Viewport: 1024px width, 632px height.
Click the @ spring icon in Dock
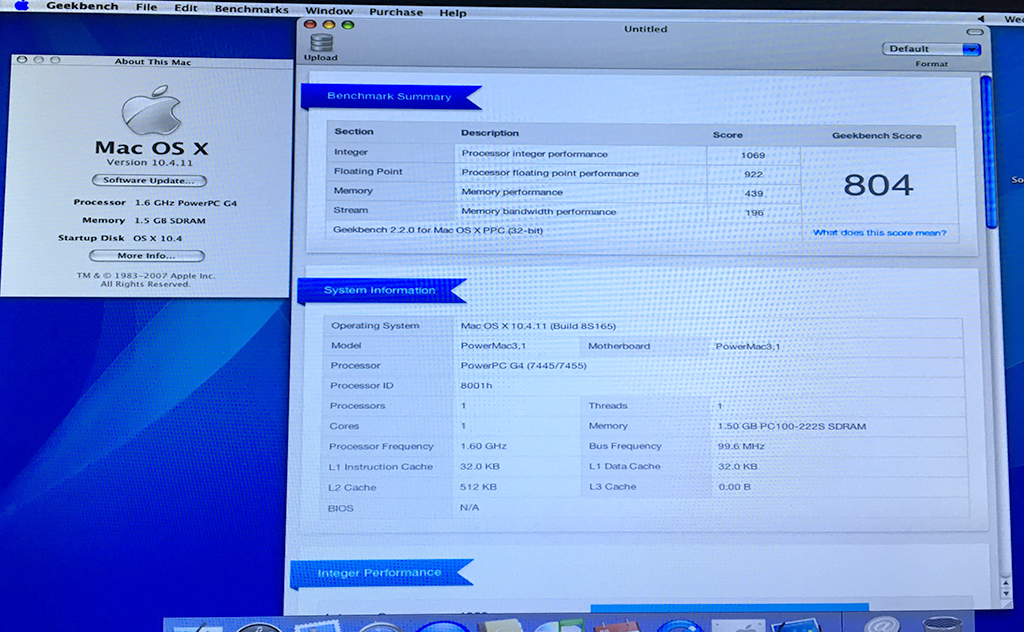point(881,625)
